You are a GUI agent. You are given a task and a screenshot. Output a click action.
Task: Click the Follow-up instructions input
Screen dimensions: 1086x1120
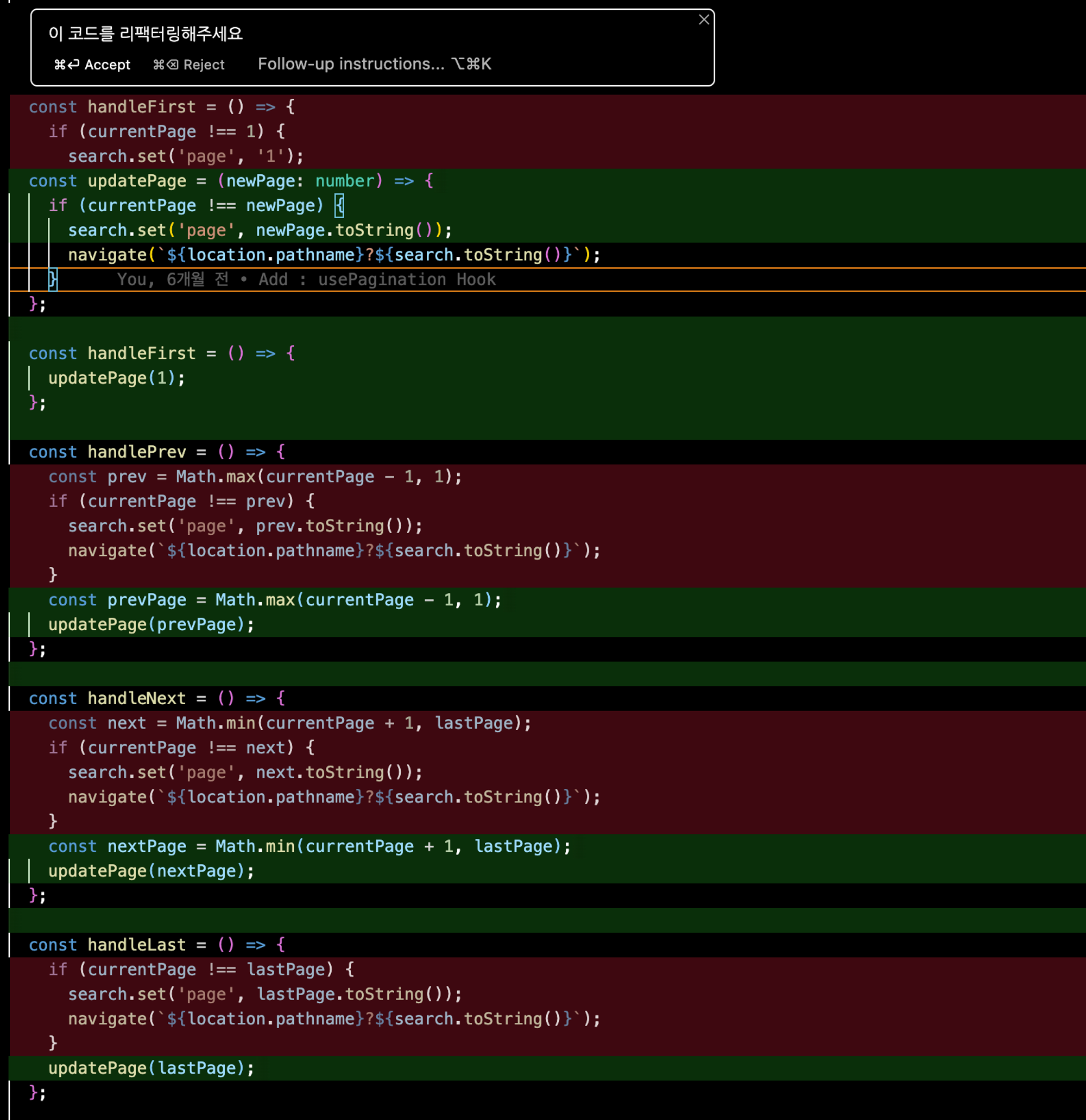click(374, 64)
